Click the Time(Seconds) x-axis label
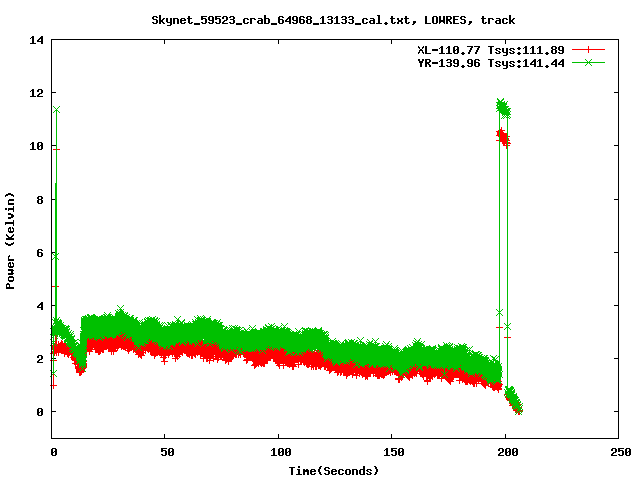This screenshot has height=480, width=640. tap(334, 470)
